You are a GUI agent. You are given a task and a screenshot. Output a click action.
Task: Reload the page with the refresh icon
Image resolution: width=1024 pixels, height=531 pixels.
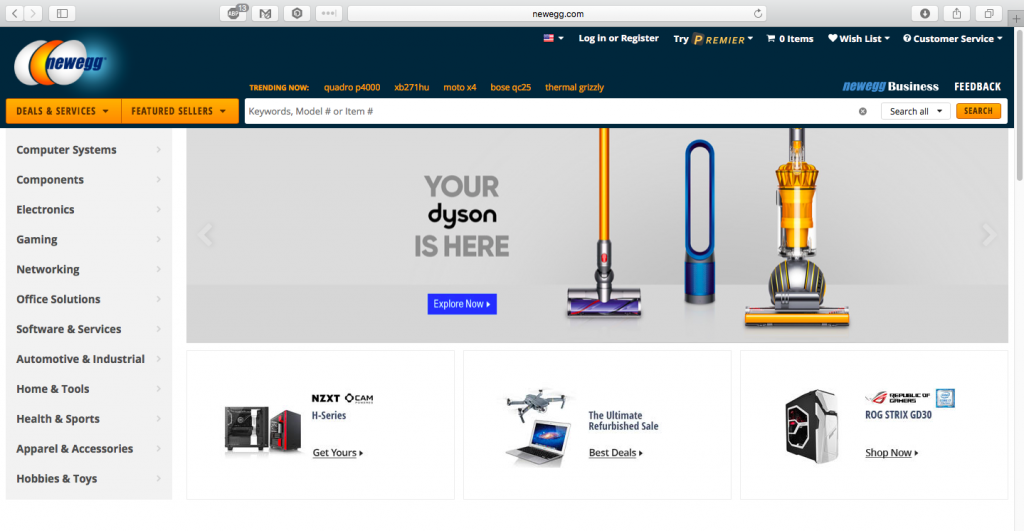tap(758, 13)
